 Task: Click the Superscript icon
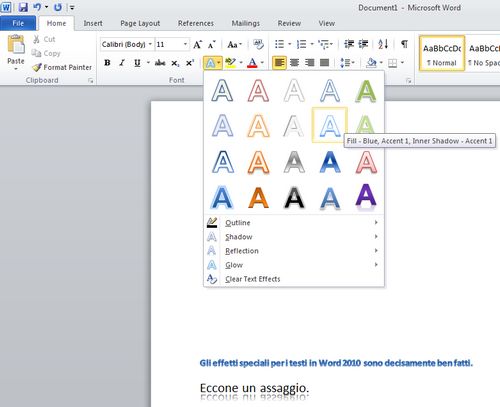190,63
